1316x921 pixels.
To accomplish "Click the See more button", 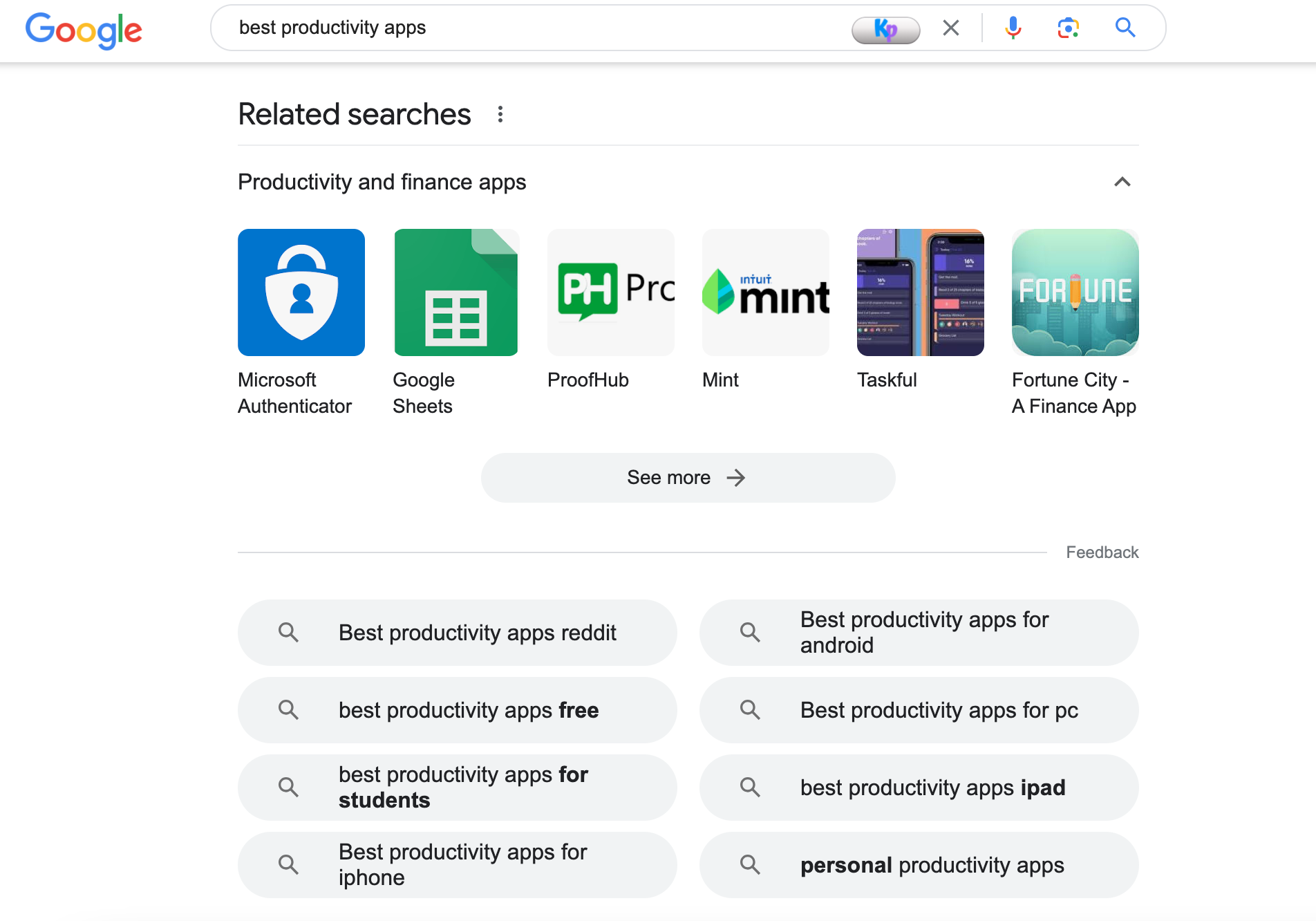I will (688, 478).
